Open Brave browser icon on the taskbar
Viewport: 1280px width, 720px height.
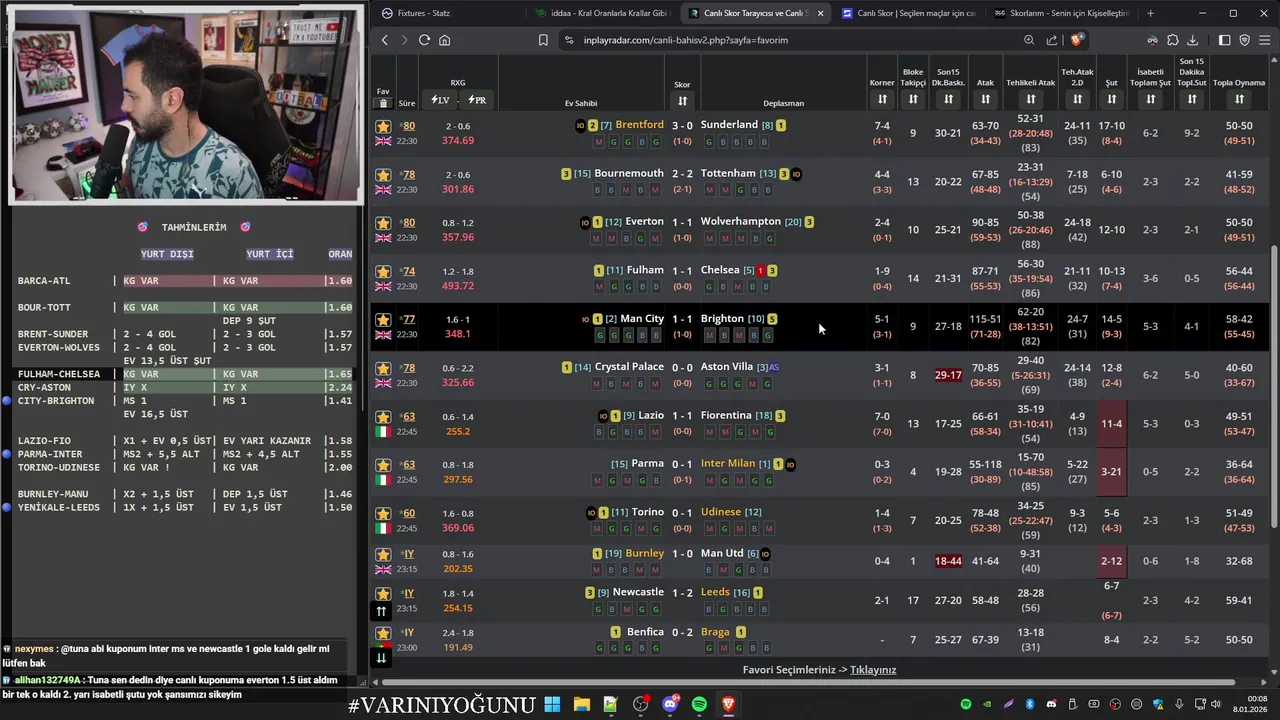coord(728,704)
